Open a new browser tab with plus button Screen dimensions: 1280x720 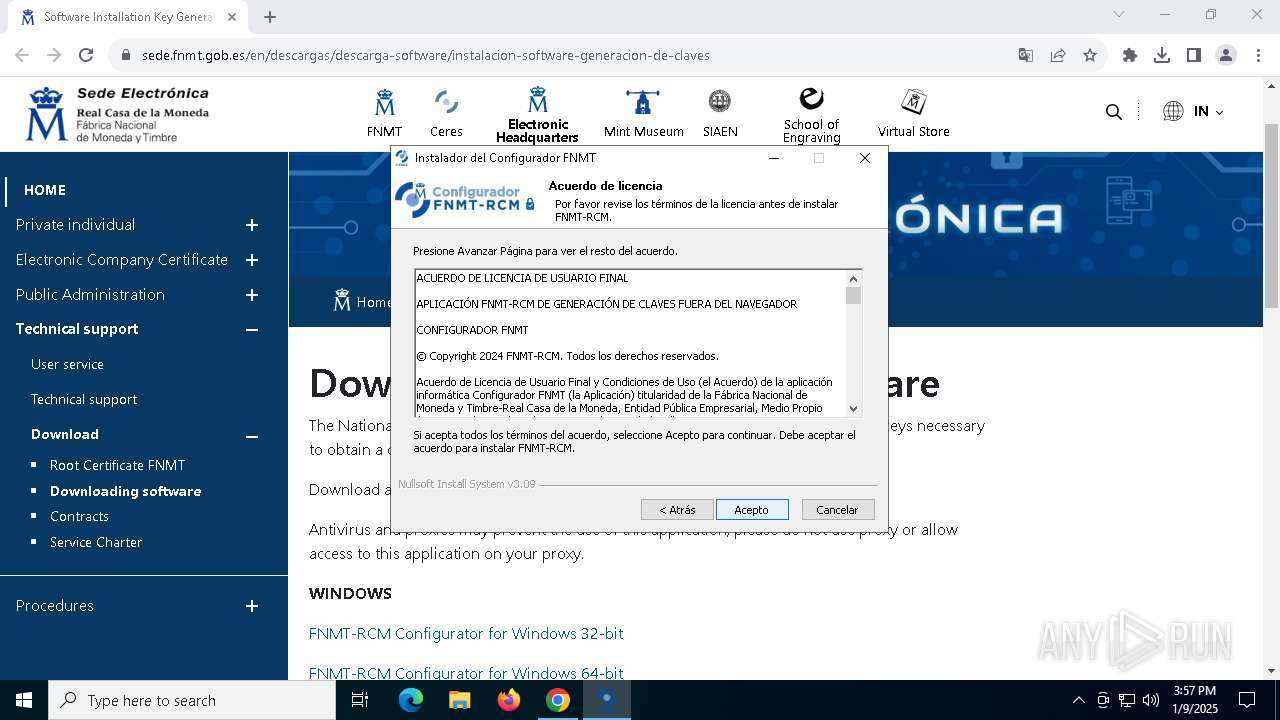270,17
